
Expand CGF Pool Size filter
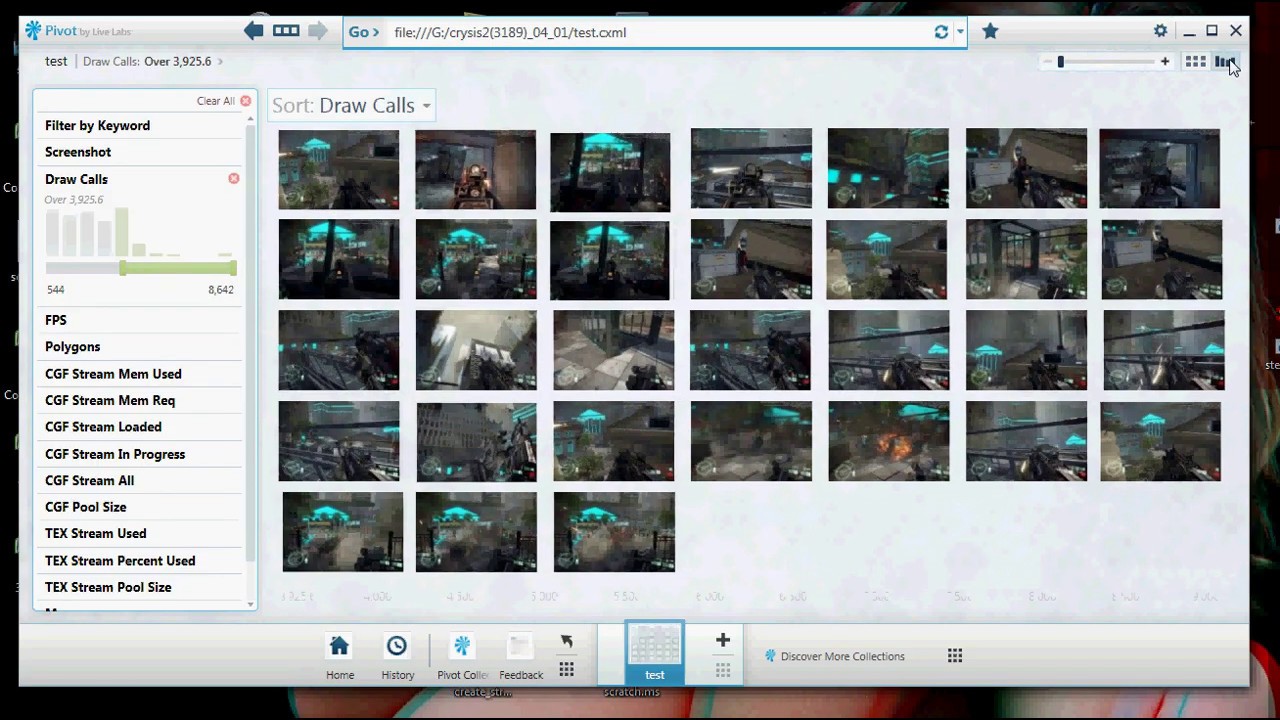click(85, 507)
